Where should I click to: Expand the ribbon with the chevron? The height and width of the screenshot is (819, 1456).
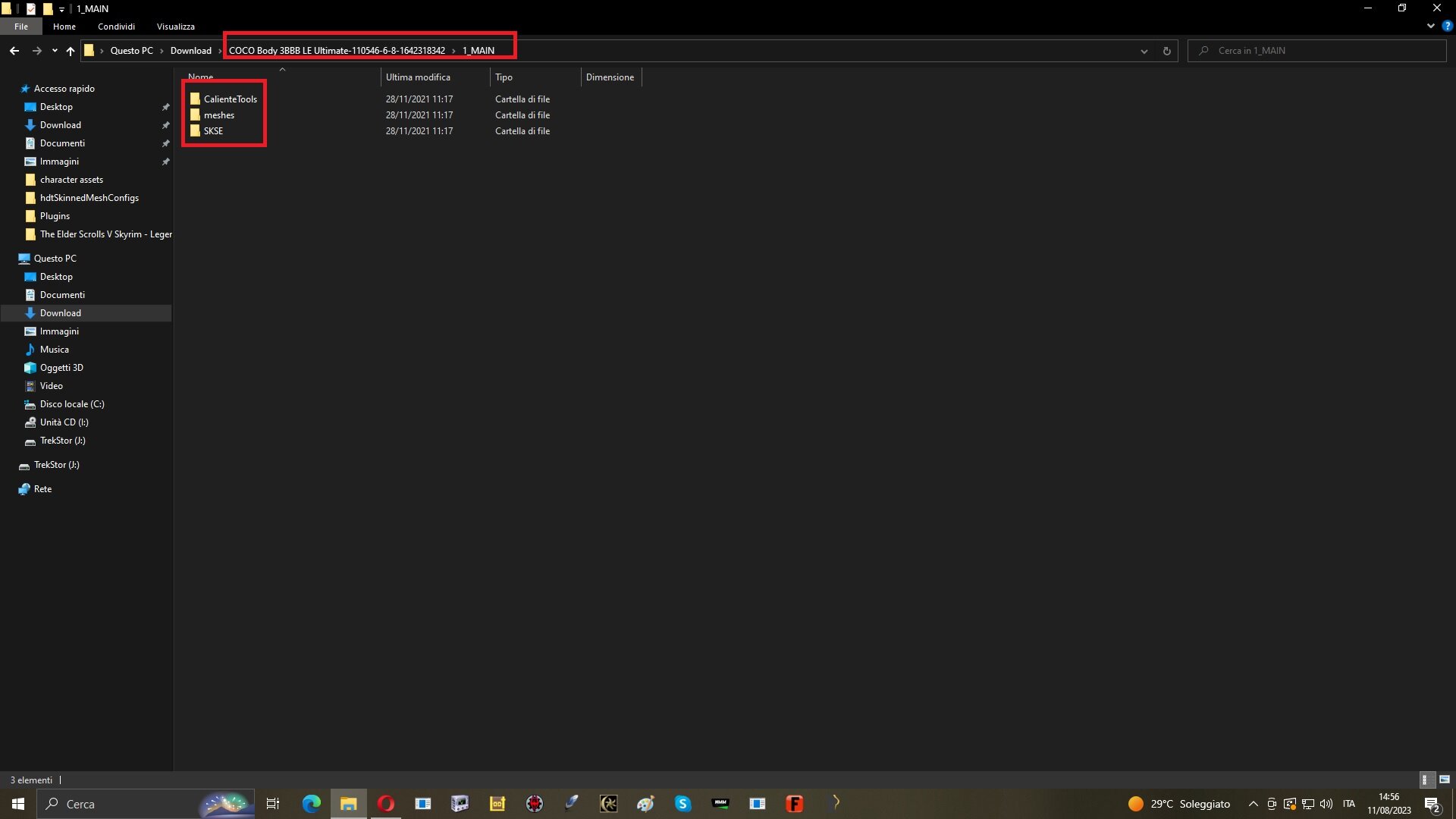coord(1430,26)
